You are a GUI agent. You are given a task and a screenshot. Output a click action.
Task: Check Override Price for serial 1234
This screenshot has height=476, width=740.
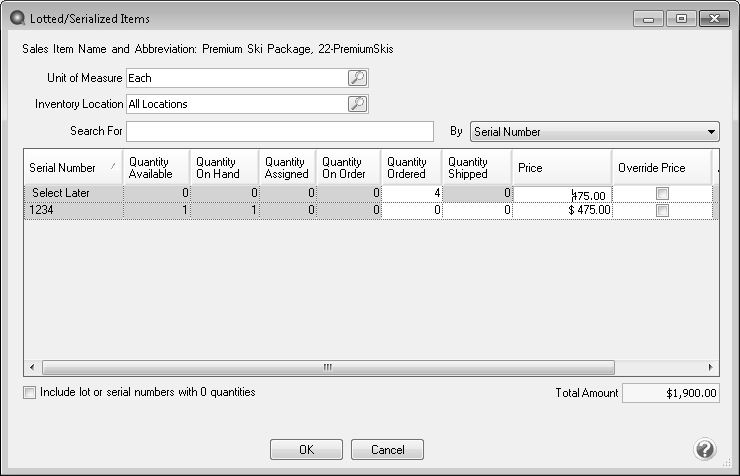pos(662,210)
